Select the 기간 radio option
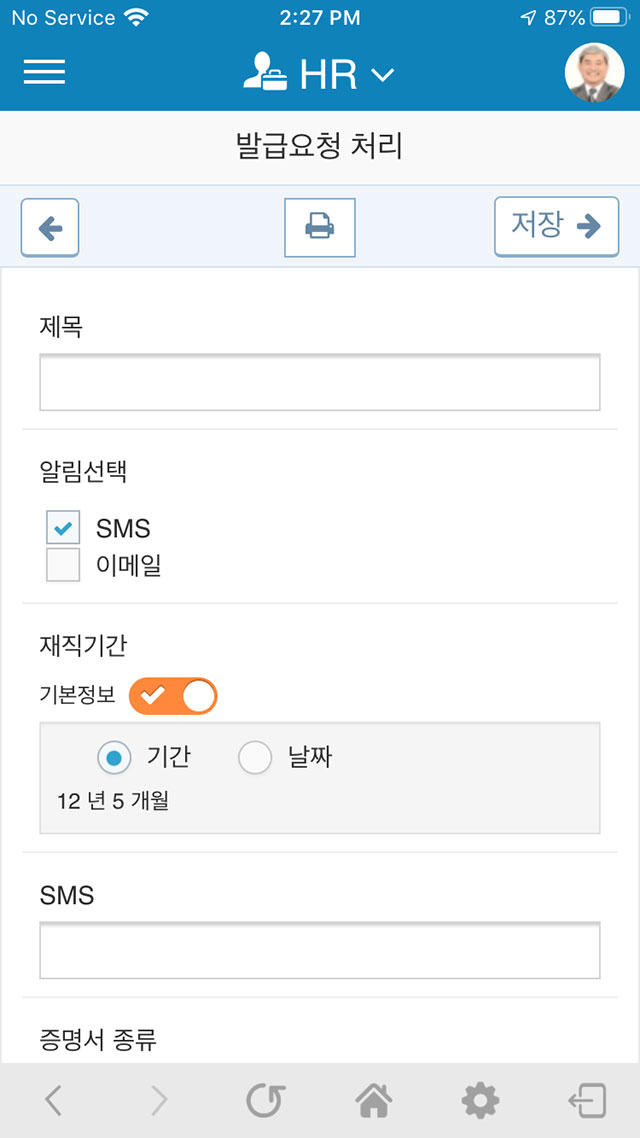 pyautogui.click(x=114, y=758)
